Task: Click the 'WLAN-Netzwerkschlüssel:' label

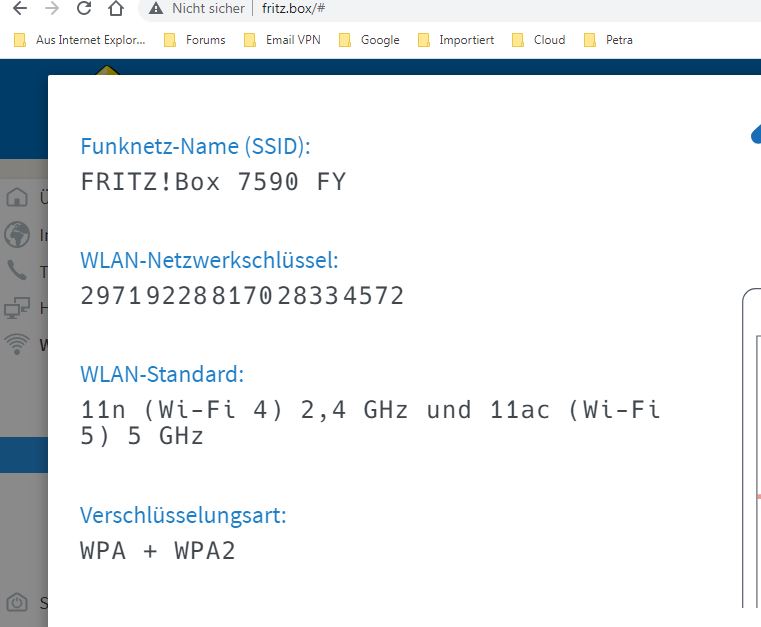Action: click(209, 260)
